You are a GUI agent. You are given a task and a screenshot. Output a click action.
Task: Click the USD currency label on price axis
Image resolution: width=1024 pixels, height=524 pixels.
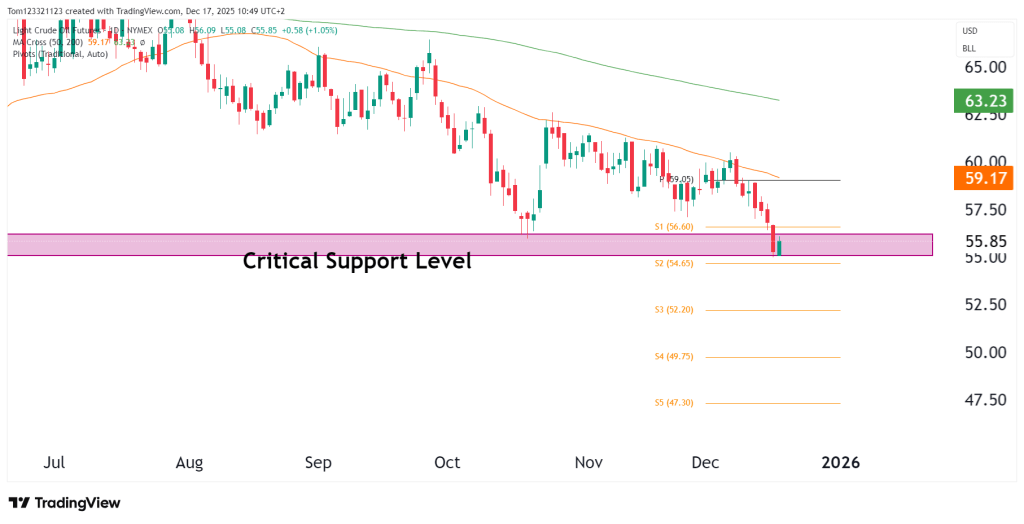tap(969, 31)
